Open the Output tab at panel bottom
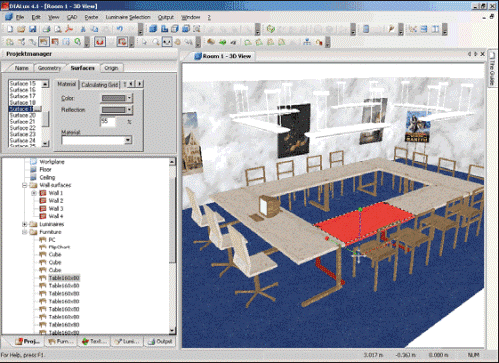This screenshot has height=363, width=499. pos(160,341)
